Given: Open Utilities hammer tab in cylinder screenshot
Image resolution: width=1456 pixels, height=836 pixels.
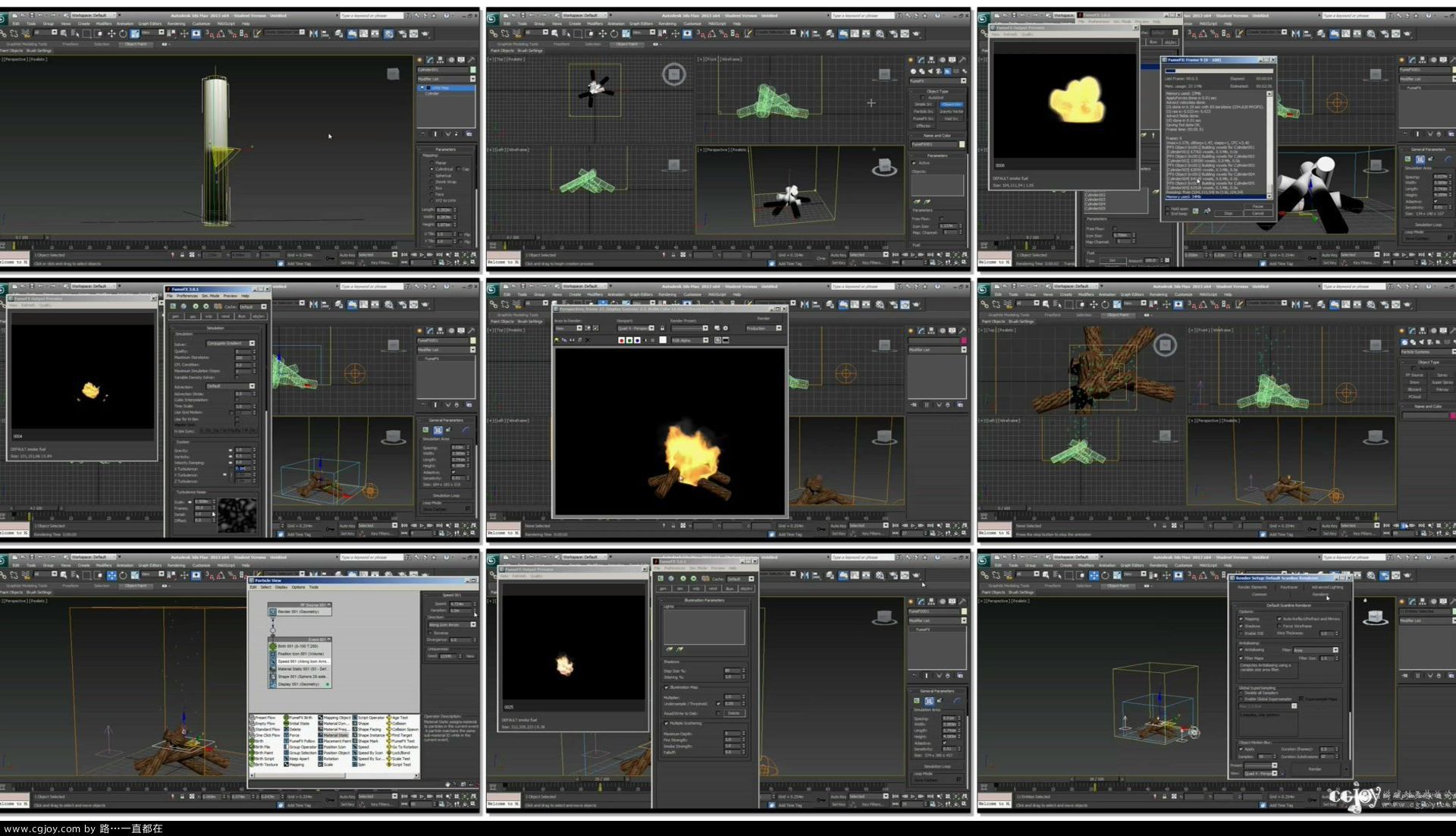Looking at the screenshot, I should pyautogui.click(x=471, y=59).
